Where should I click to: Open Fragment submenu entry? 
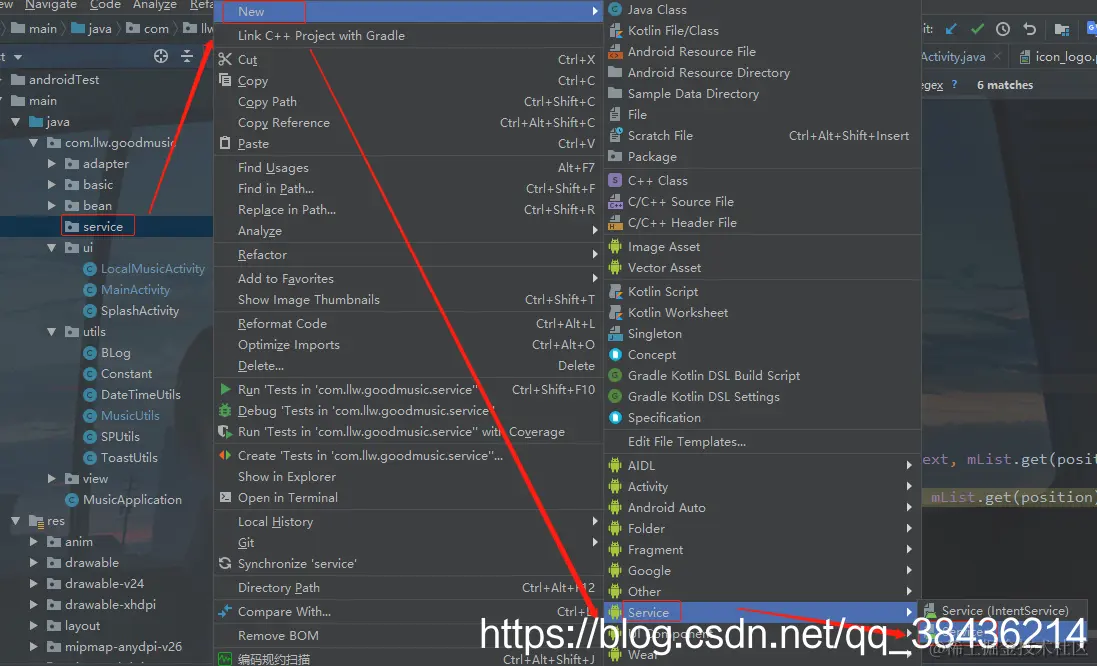[762, 549]
